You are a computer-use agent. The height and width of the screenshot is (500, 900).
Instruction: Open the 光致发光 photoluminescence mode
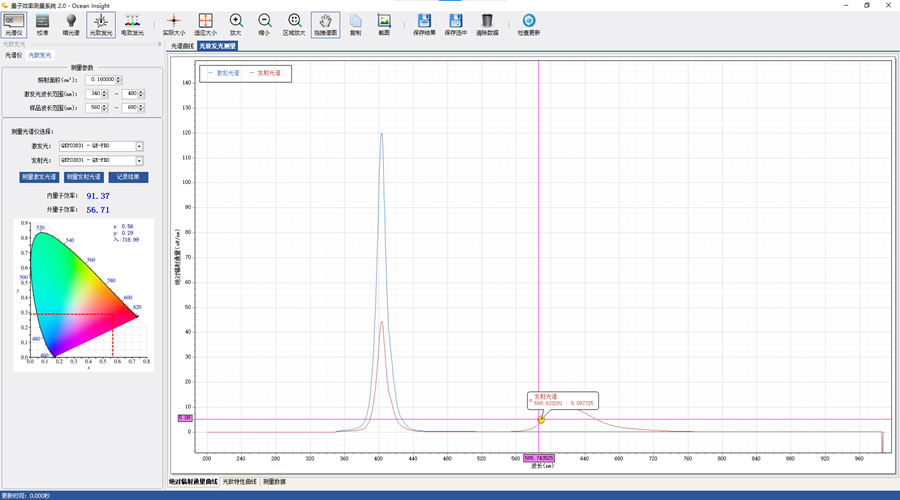coord(101,24)
